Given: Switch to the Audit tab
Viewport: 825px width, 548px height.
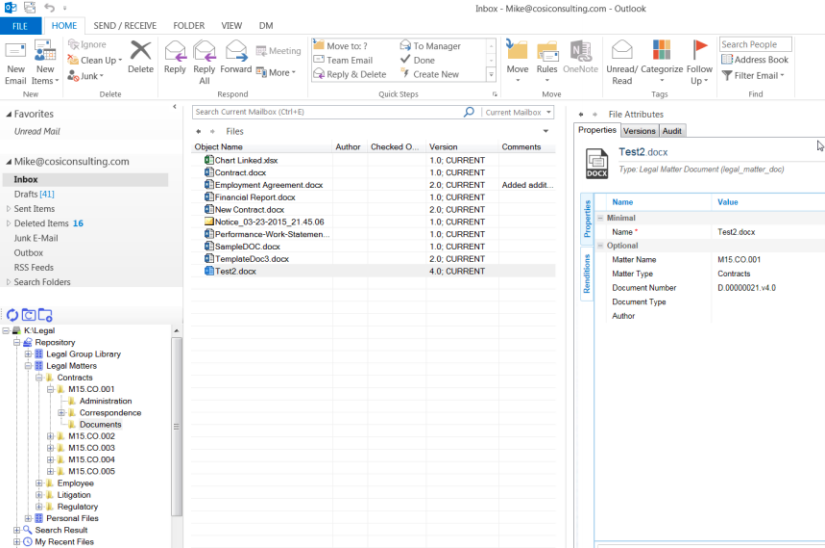Looking at the screenshot, I should point(672,131).
